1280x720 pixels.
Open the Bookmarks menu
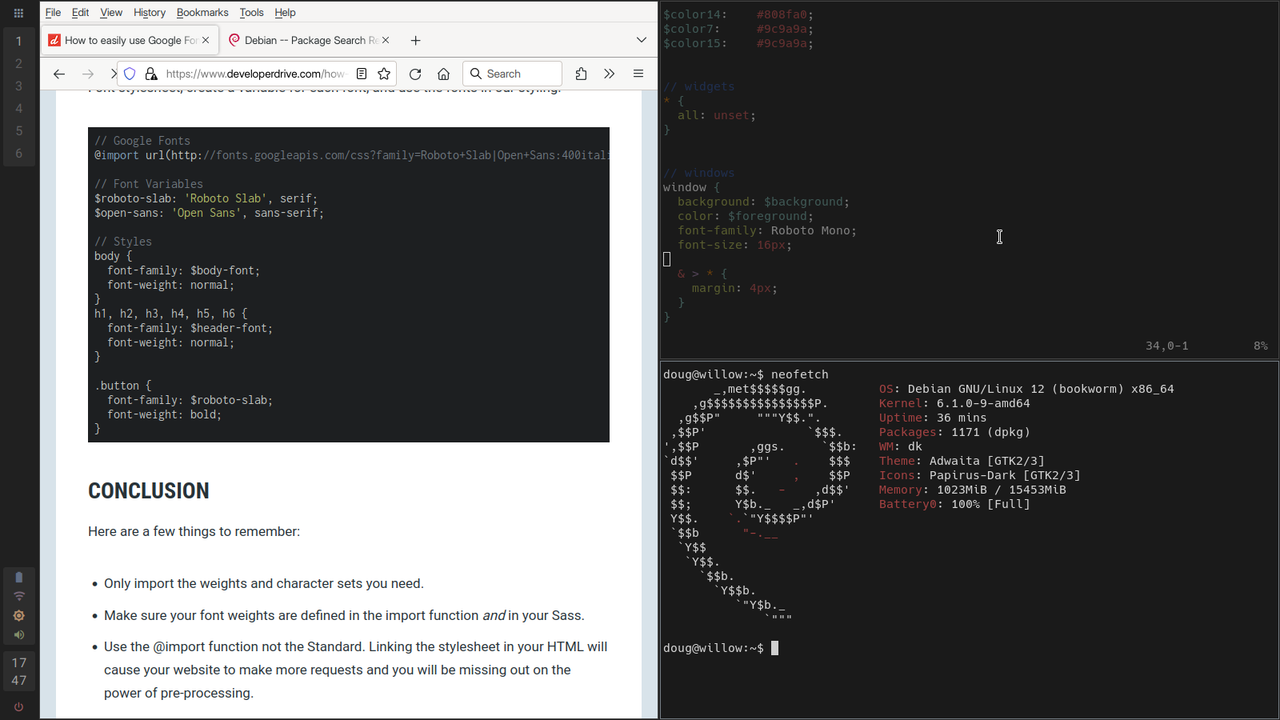pos(203,13)
